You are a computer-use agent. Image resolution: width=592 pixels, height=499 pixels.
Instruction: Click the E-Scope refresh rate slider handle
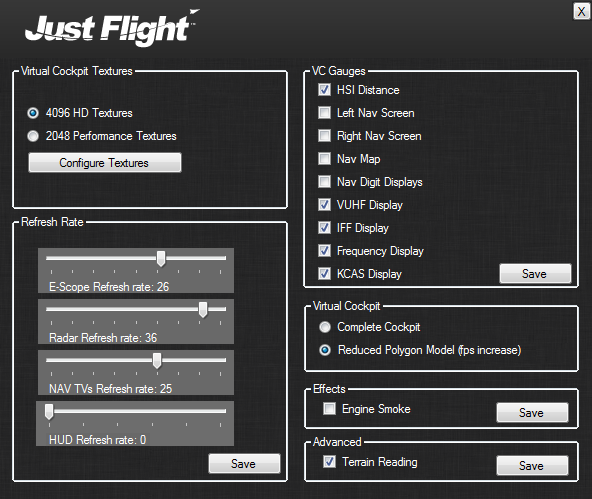click(x=161, y=259)
